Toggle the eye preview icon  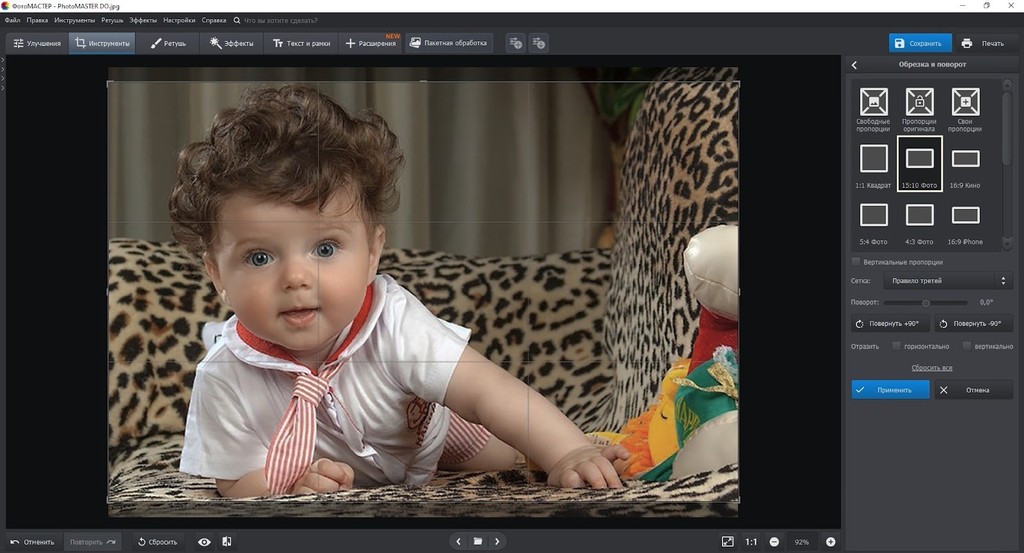tap(204, 541)
